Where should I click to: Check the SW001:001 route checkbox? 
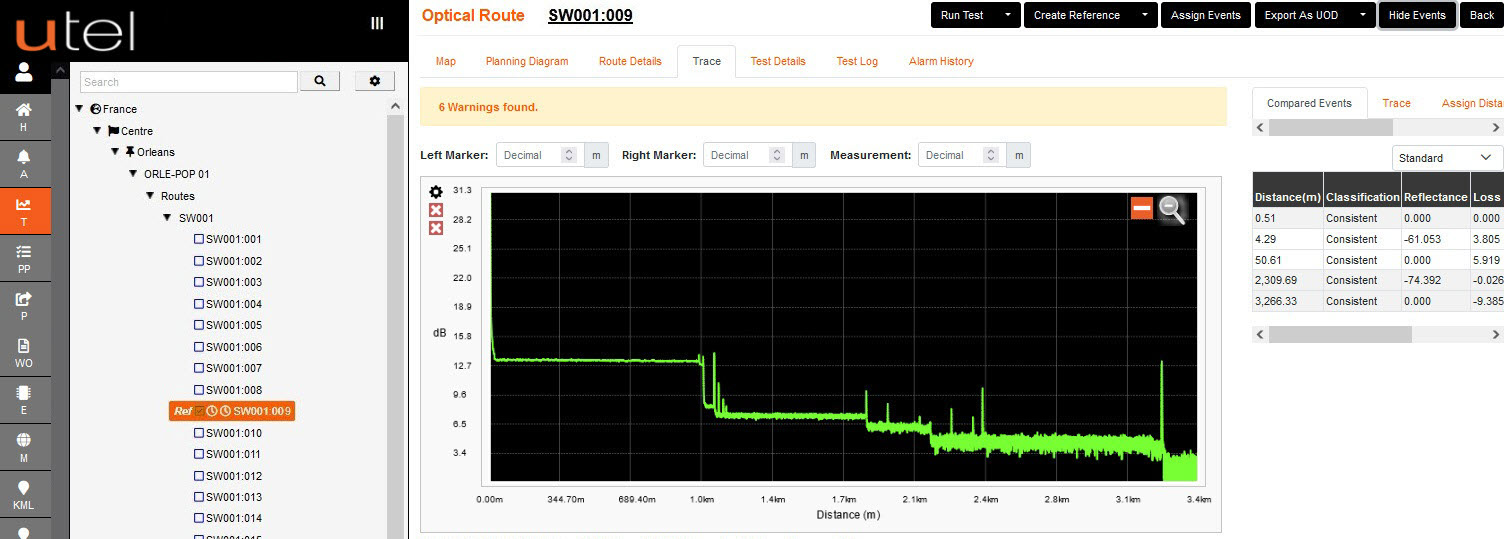pos(199,239)
